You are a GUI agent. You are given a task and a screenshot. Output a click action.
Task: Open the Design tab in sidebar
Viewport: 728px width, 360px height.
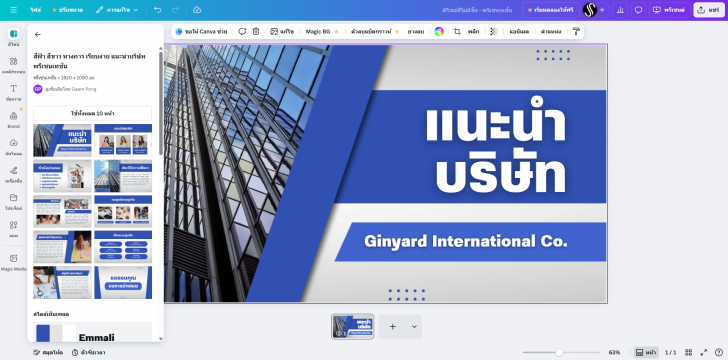(x=13, y=38)
